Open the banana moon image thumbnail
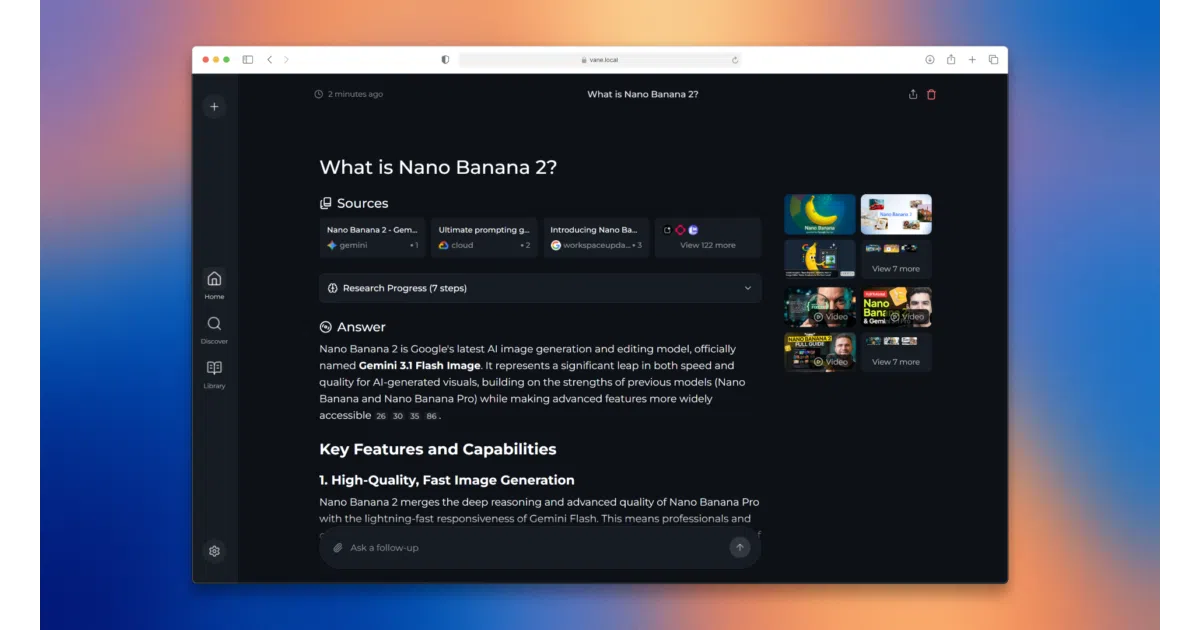Screen dimensions: 1200x630 tap(820, 214)
